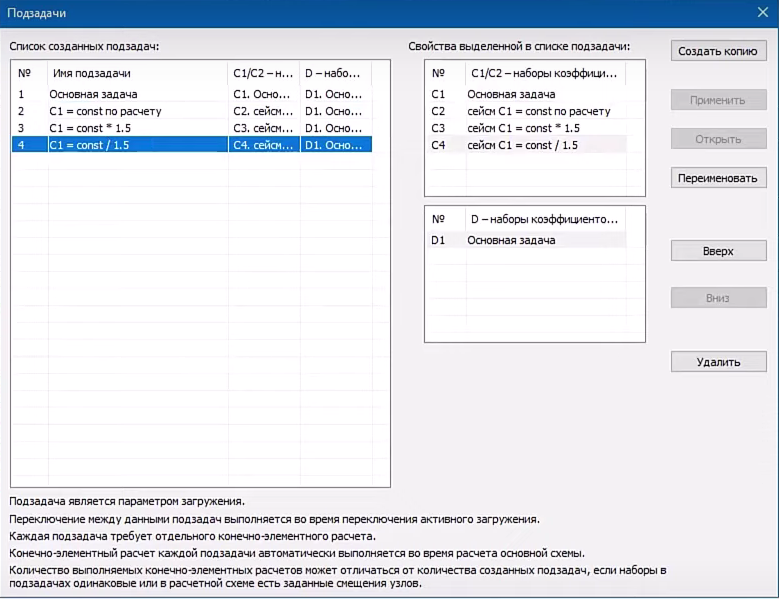Viewport: 779px width, 599px height.
Task: Click C1/C2 – наборы коэффици... header in properties
Action: (x=544, y=73)
